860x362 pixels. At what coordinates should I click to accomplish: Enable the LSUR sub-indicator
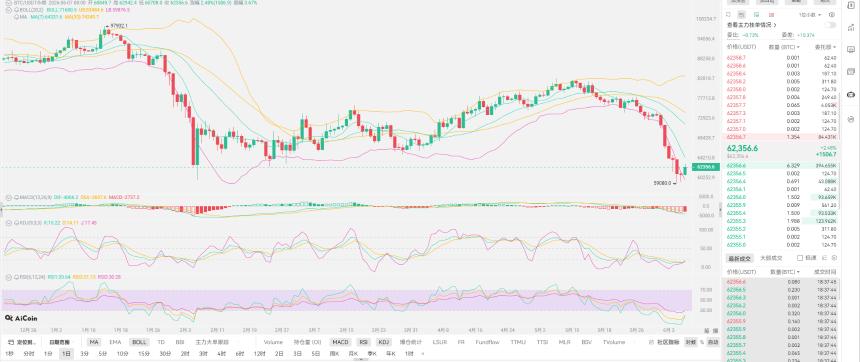[x=440, y=342]
